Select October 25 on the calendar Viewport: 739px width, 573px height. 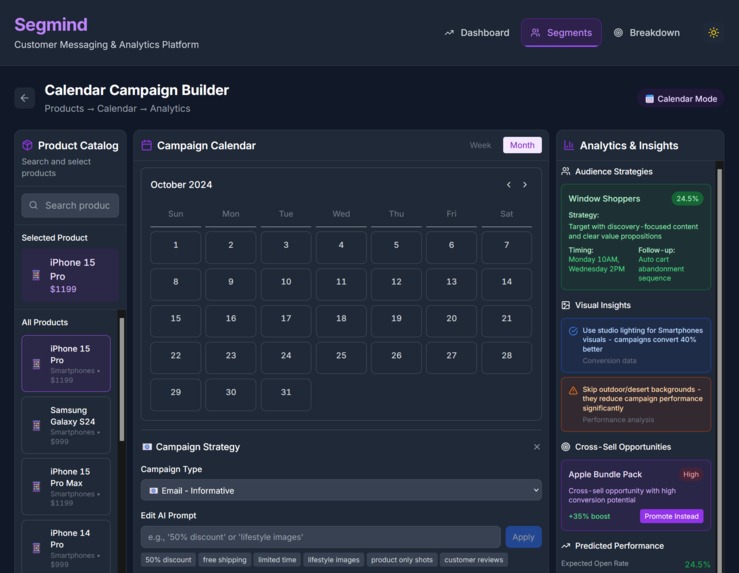point(341,358)
